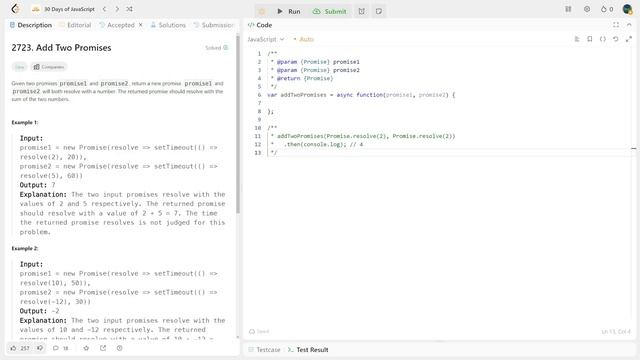Switch to the Submissions tab
The height and width of the screenshot is (360, 640).
pyautogui.click(x=213, y=25)
